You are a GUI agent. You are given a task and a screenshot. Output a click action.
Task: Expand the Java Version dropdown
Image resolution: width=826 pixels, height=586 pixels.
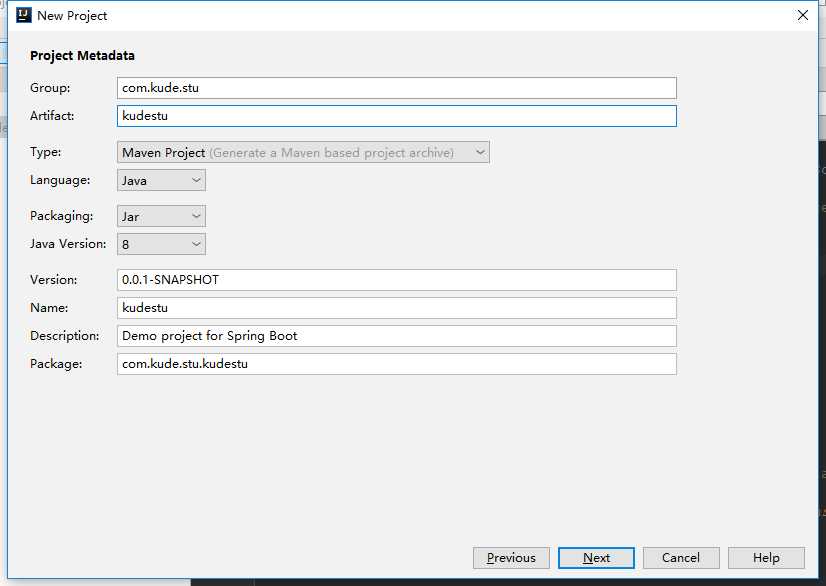click(x=162, y=244)
